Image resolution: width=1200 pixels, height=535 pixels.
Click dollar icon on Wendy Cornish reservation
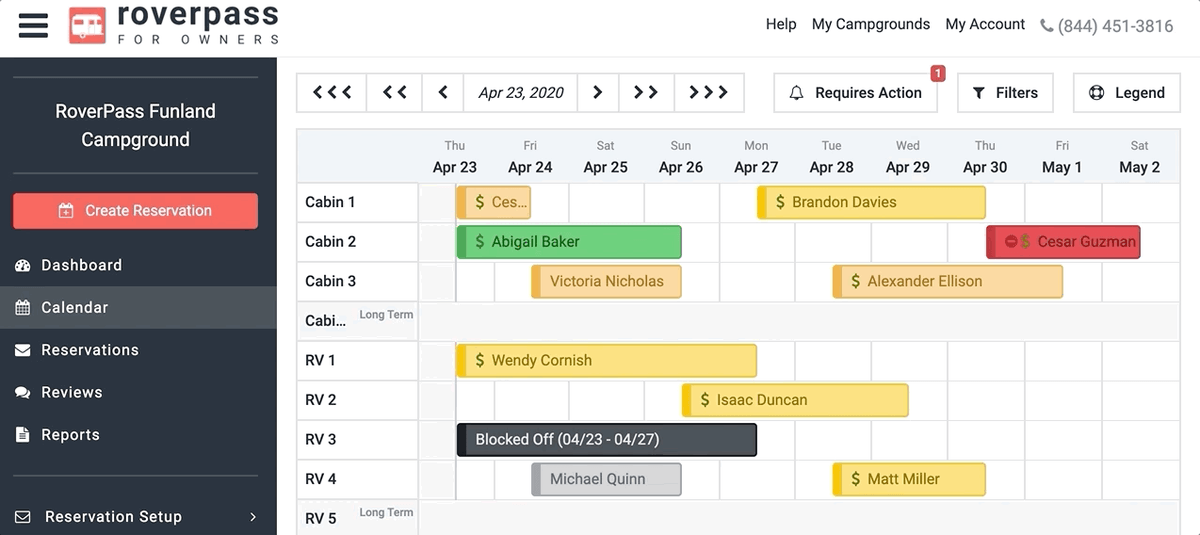(x=480, y=360)
